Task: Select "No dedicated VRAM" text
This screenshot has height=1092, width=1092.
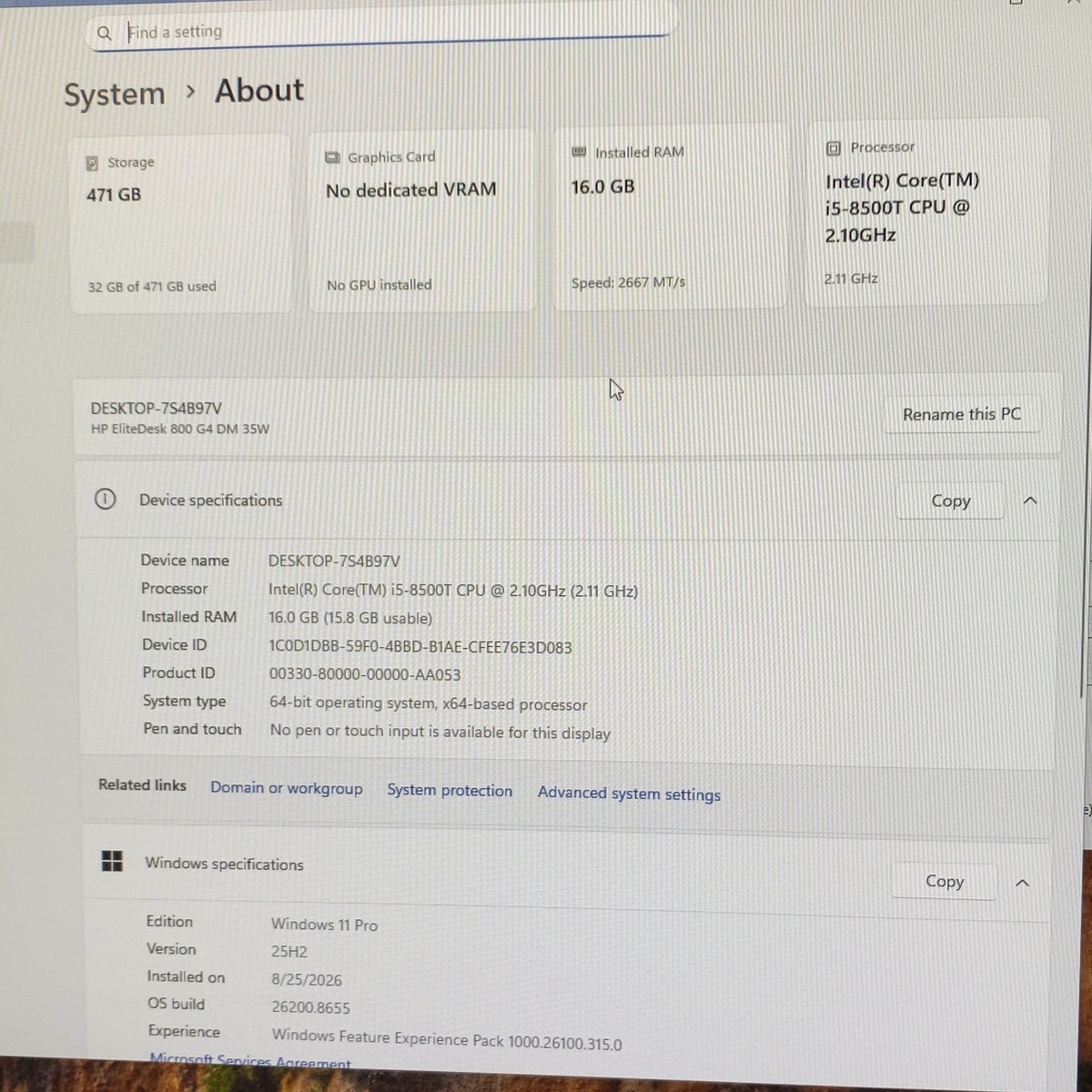Action: [x=411, y=190]
